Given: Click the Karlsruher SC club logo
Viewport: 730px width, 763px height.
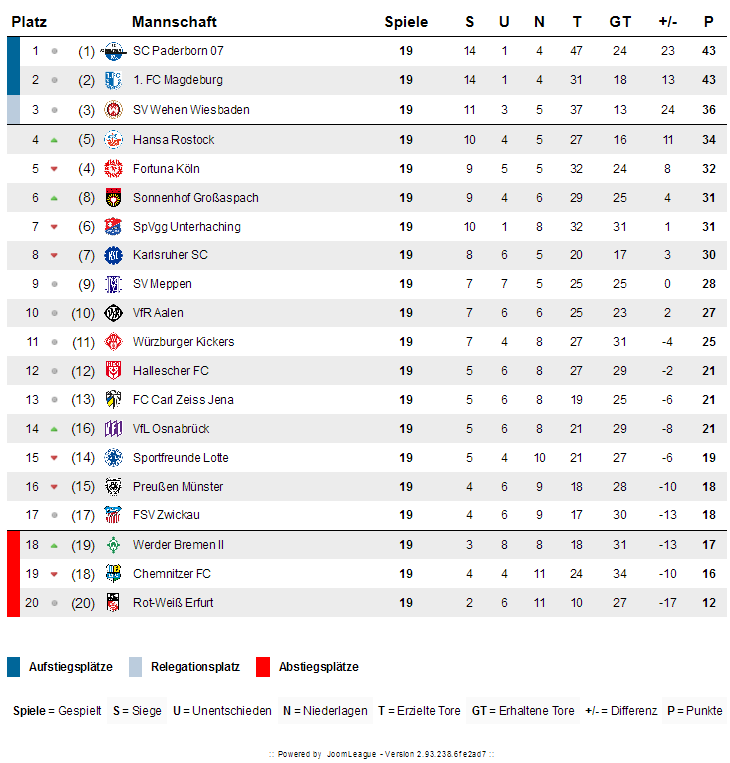Looking at the screenshot, I should coord(113,255).
